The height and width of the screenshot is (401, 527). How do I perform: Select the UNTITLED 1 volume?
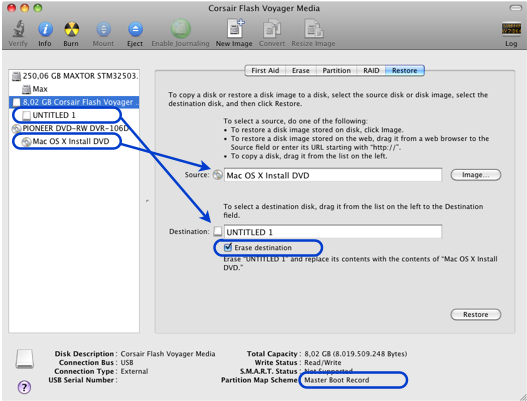pyautogui.click(x=74, y=115)
